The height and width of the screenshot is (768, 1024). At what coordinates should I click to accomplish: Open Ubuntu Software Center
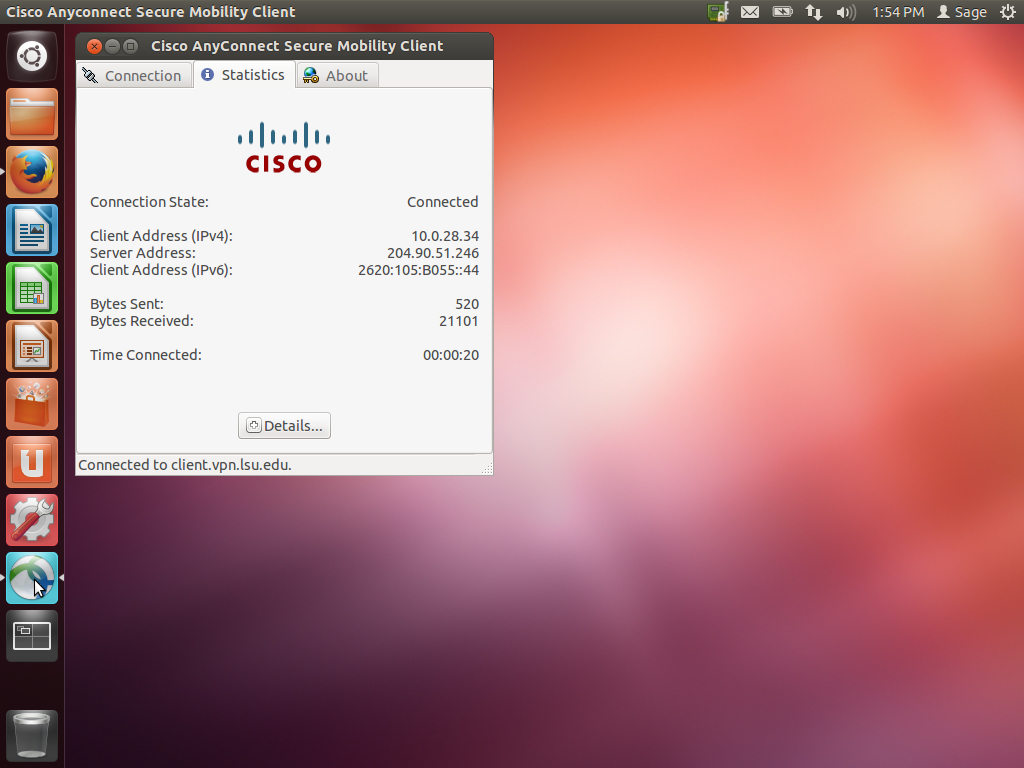(x=32, y=404)
